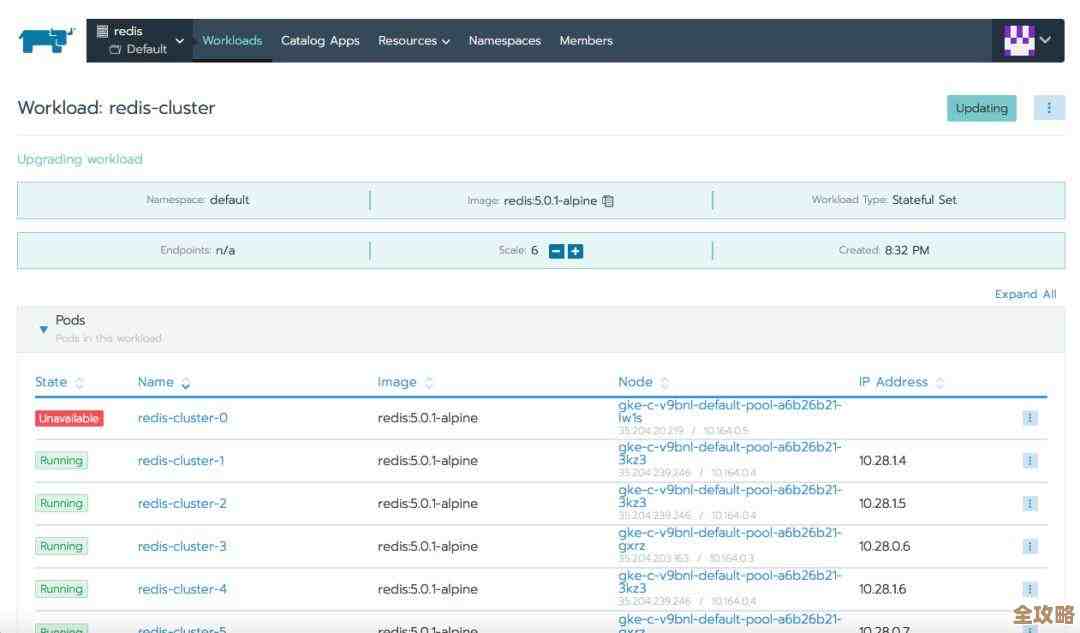Image resolution: width=1080 pixels, height=633 pixels.
Task: Switch to the Namespaces tab
Action: (504, 41)
